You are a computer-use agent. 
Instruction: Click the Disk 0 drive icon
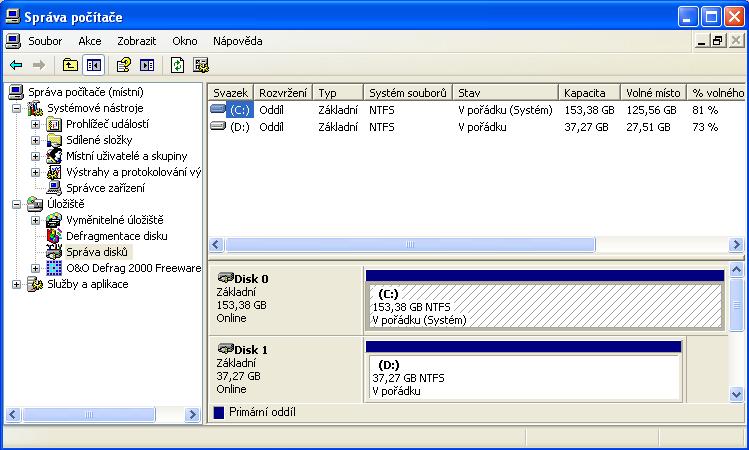click(225, 278)
